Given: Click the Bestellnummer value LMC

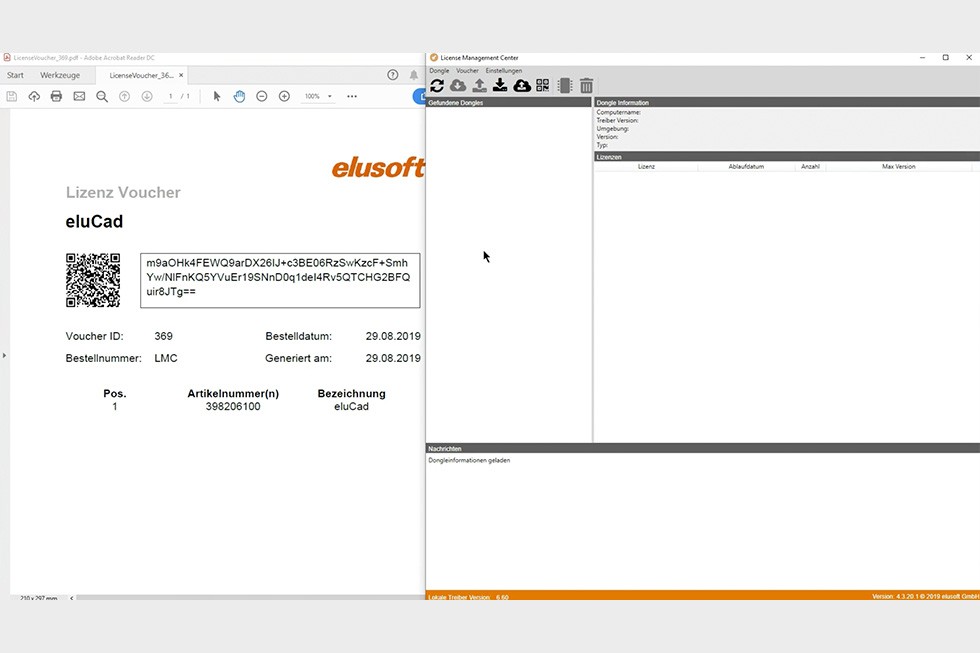Looking at the screenshot, I should (166, 358).
